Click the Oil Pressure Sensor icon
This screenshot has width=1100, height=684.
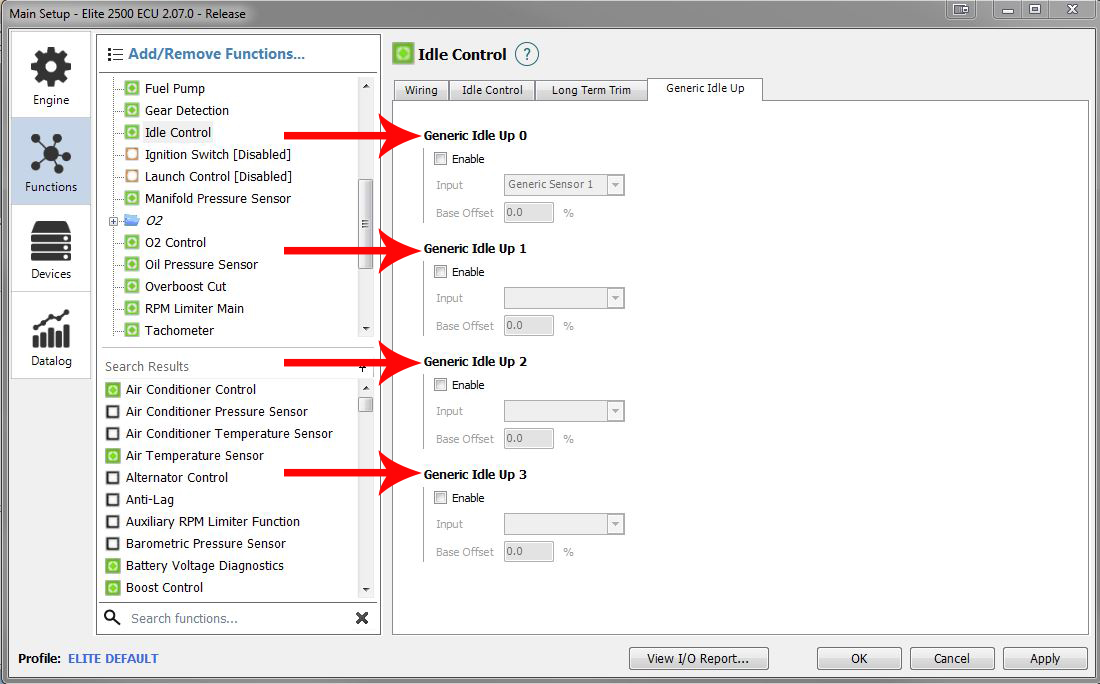[x=132, y=264]
